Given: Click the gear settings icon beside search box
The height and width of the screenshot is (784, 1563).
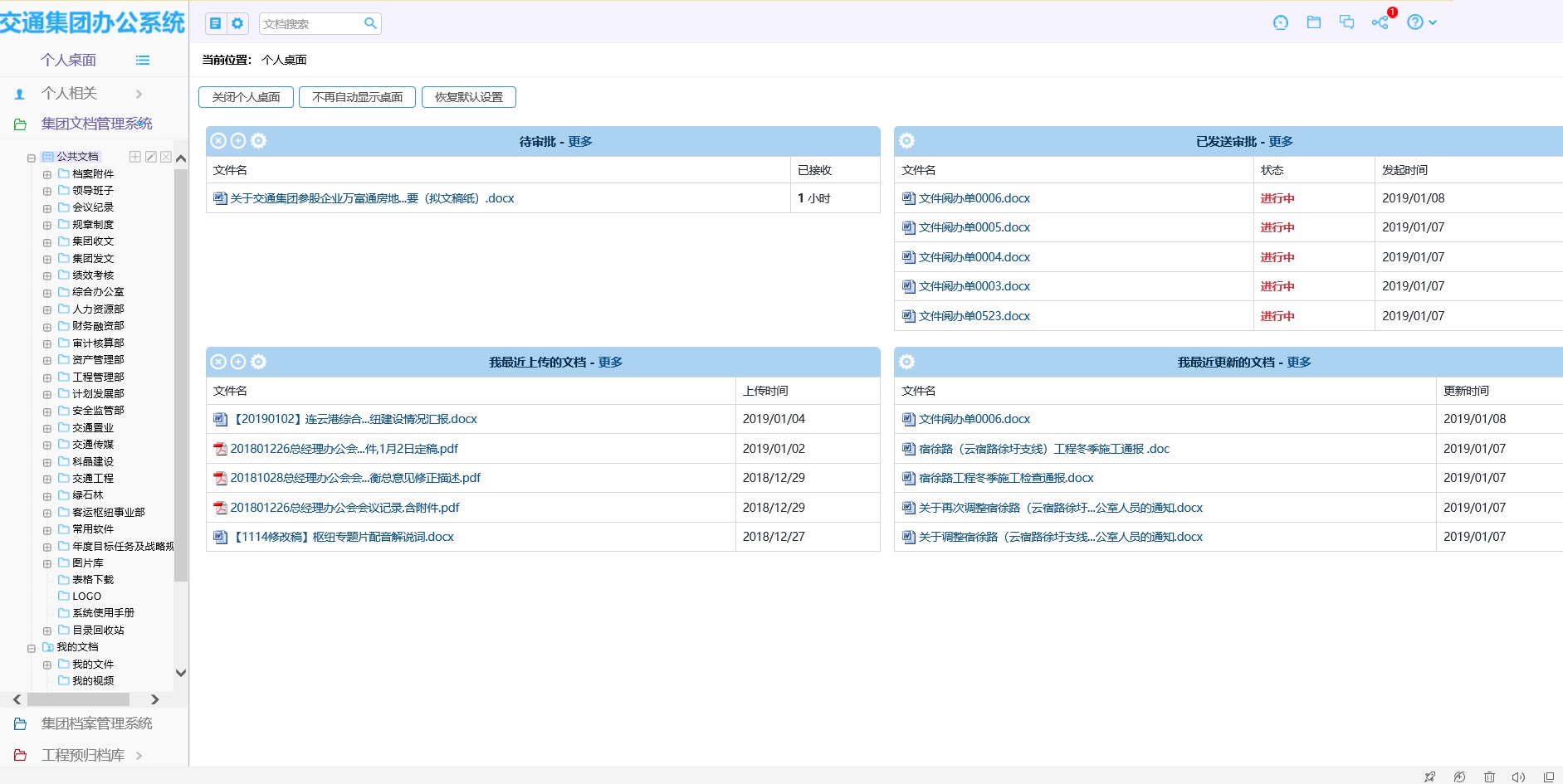Looking at the screenshot, I should (237, 23).
